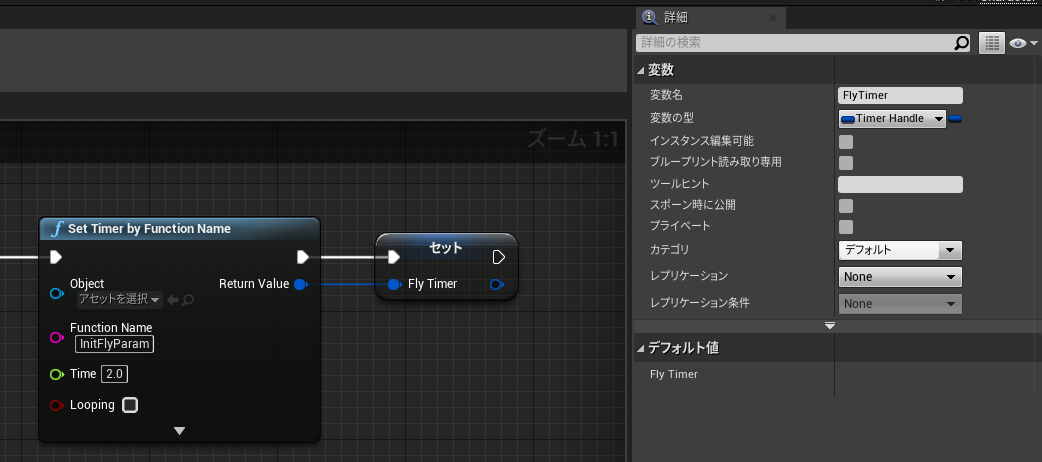Click the Return Value output pin
Screen dimensions: 1042x462
[300, 284]
